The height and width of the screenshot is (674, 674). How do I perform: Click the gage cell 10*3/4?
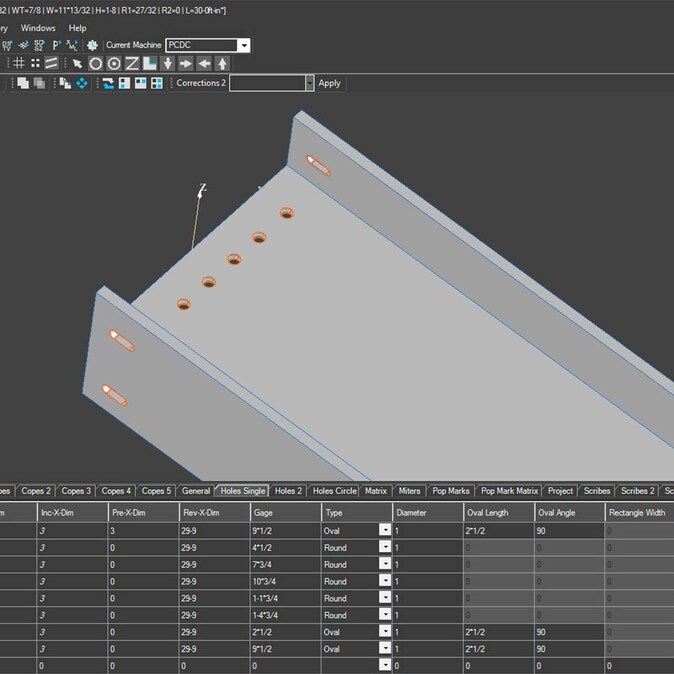click(285, 581)
